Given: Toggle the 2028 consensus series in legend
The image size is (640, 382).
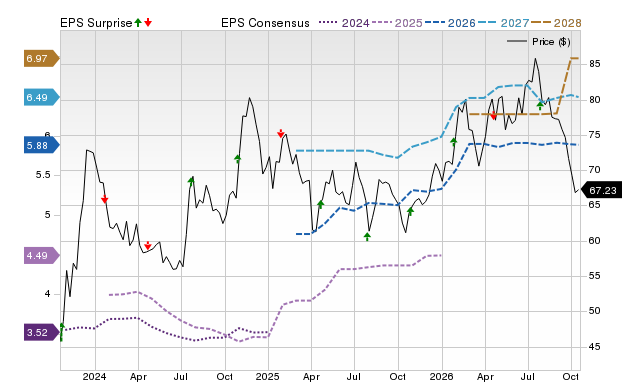Looking at the screenshot, I should tap(556, 23).
